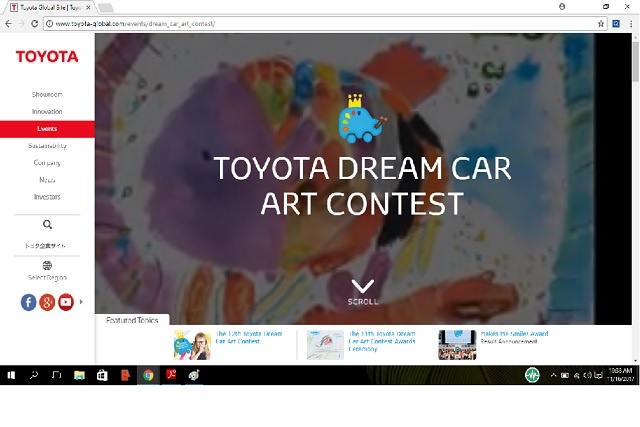Select the Toyota Global Site browser tab
The height and width of the screenshot is (427, 640).
pyautogui.click(x=51, y=7)
